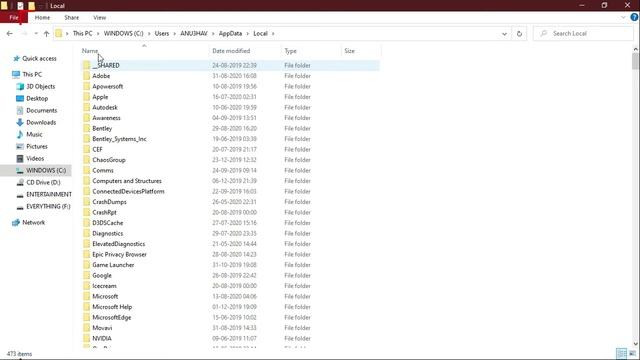Select the Computers and Structures folder
Viewport: 640px width, 360px height.
point(127,181)
